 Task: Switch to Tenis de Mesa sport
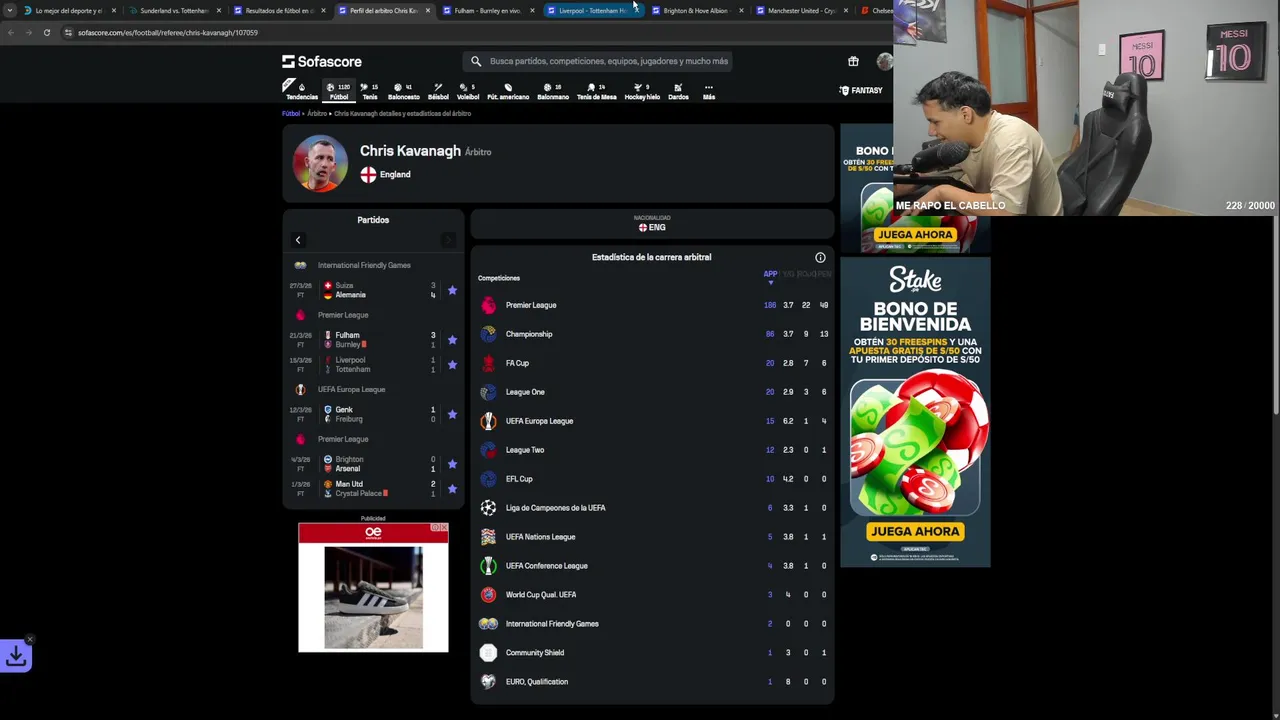[x=596, y=91]
